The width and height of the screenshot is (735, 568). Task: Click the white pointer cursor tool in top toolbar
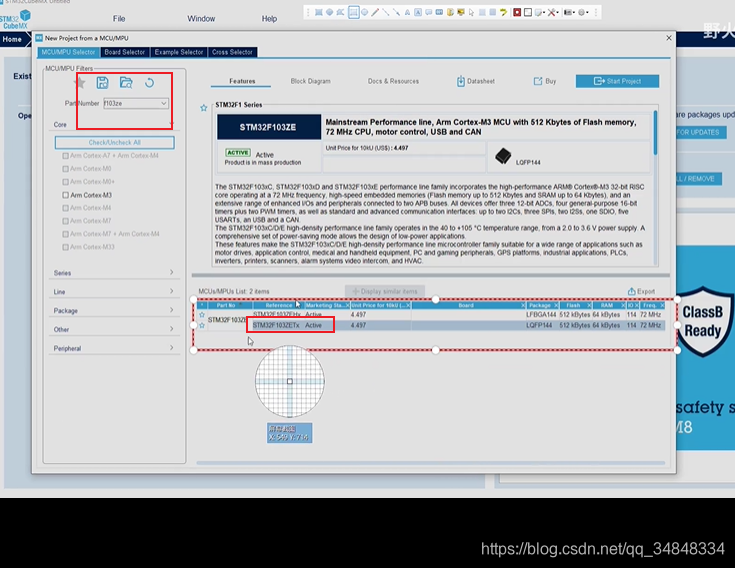471,12
